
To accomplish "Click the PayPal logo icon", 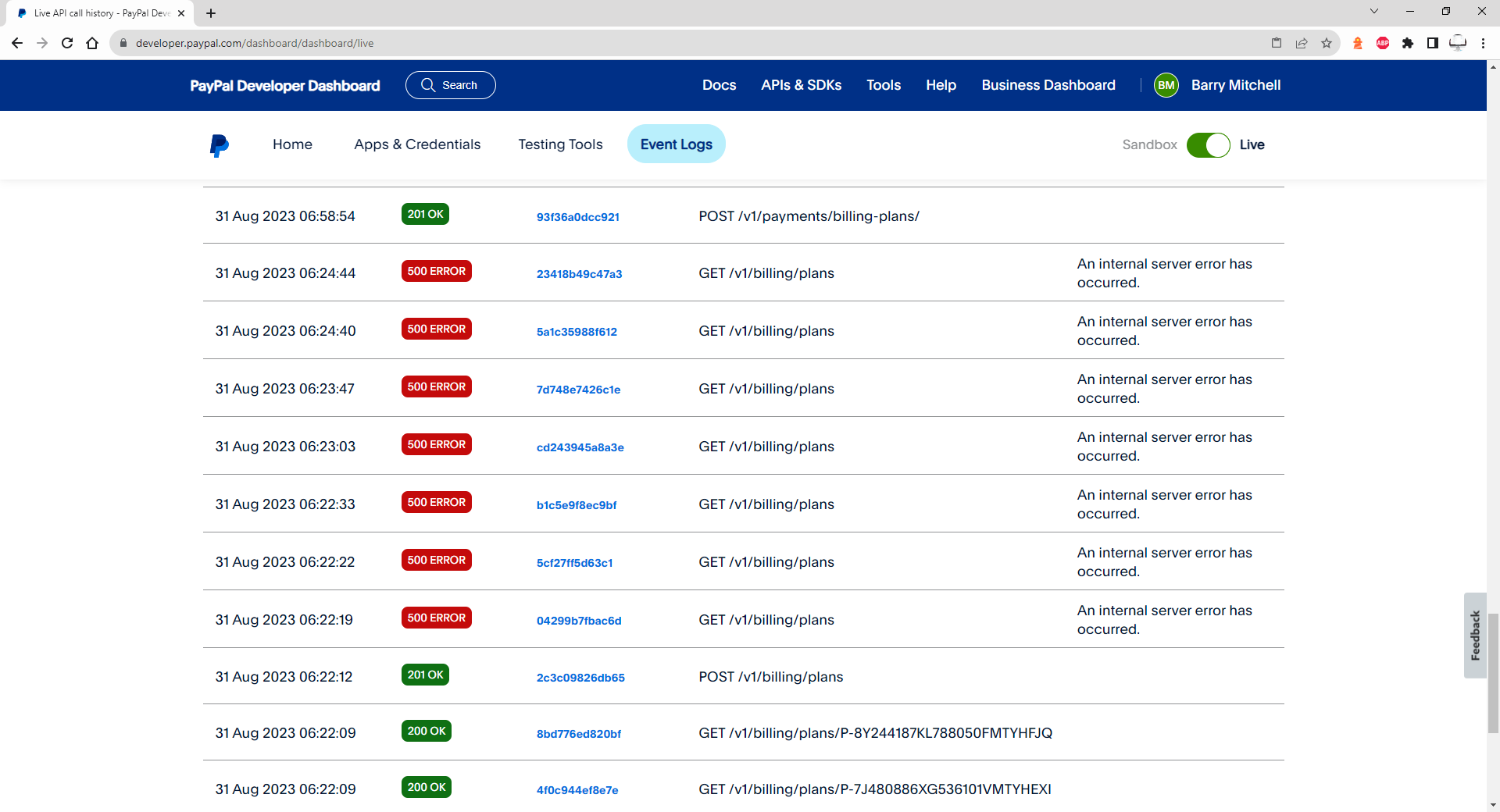I will (219, 145).
